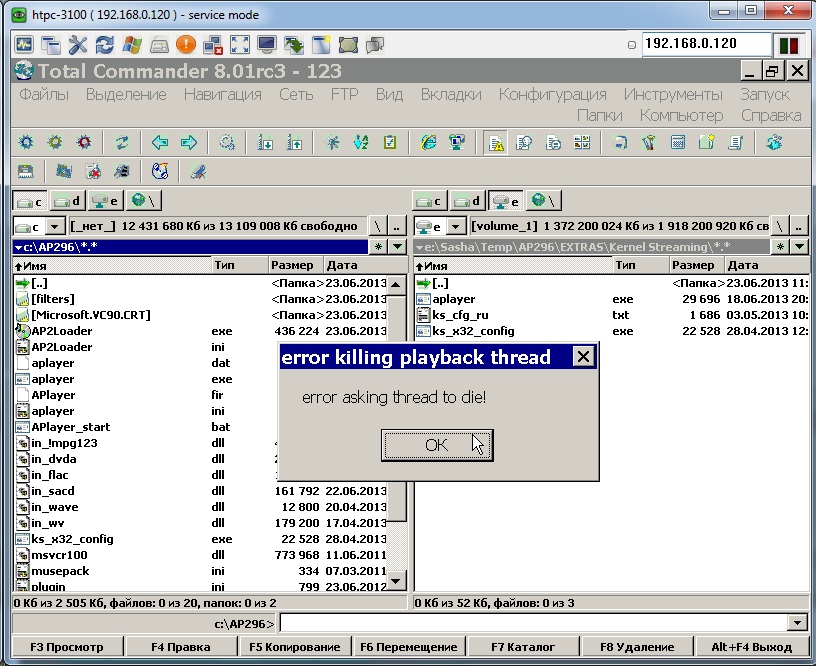This screenshot has height=666, width=816.
Task: Open left panel favorites asterisk button
Action: click(x=378, y=247)
